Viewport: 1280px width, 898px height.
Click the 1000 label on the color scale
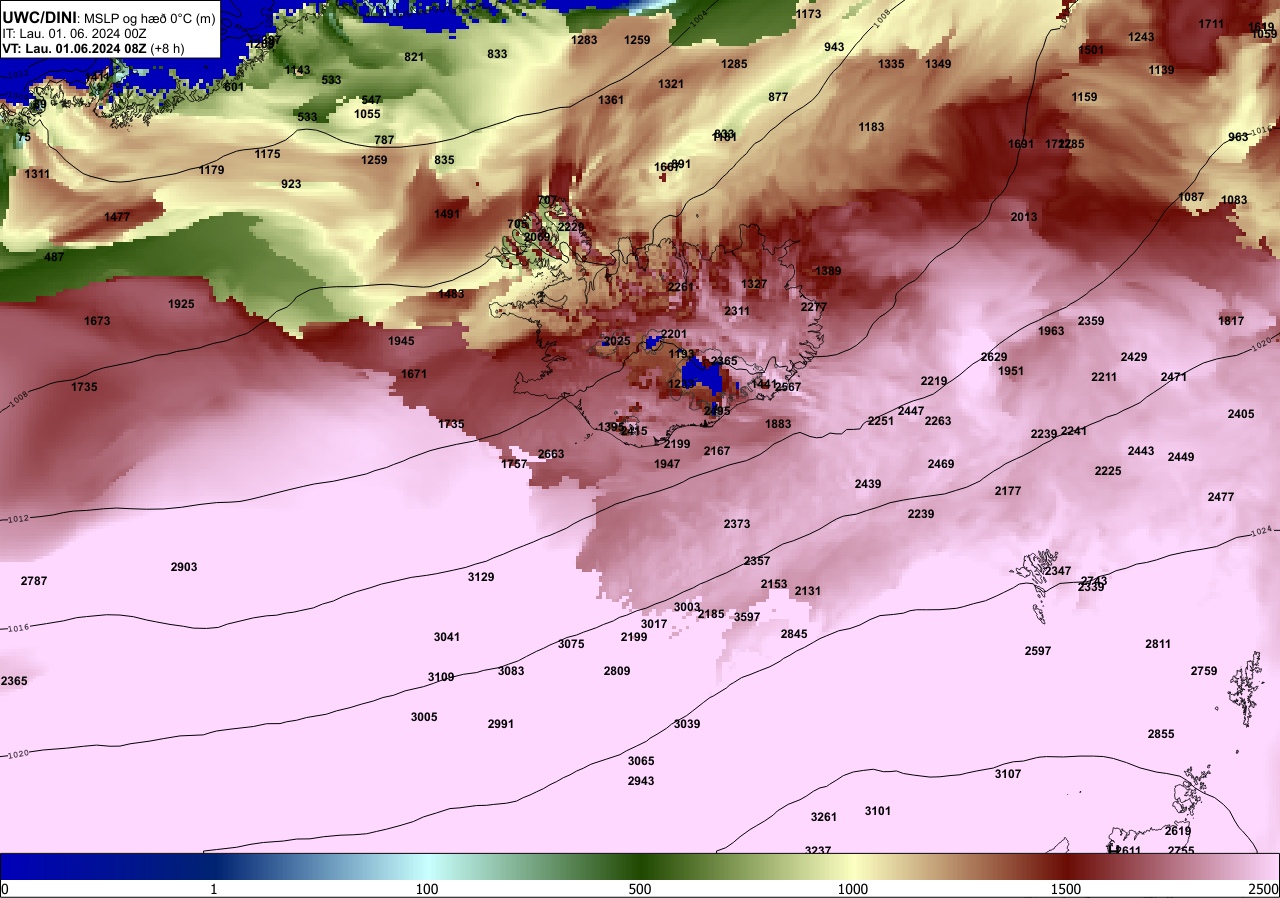(853, 889)
